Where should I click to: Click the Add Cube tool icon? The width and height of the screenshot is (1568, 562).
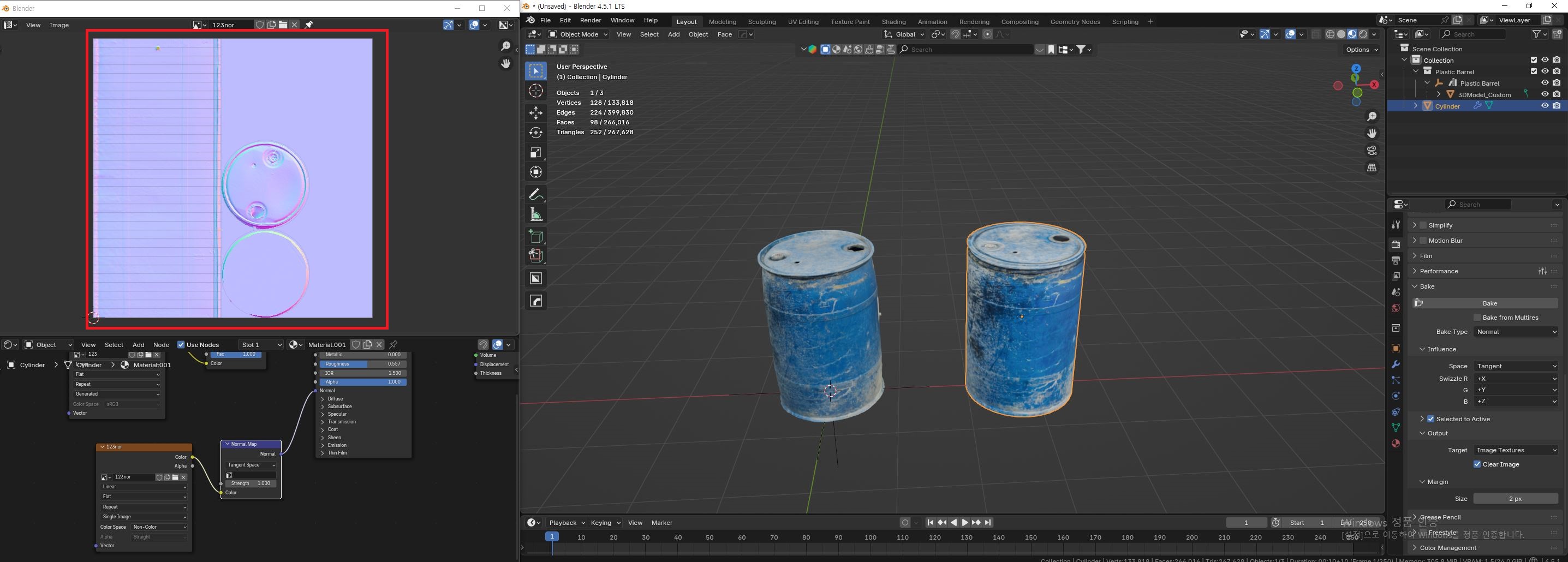click(535, 236)
